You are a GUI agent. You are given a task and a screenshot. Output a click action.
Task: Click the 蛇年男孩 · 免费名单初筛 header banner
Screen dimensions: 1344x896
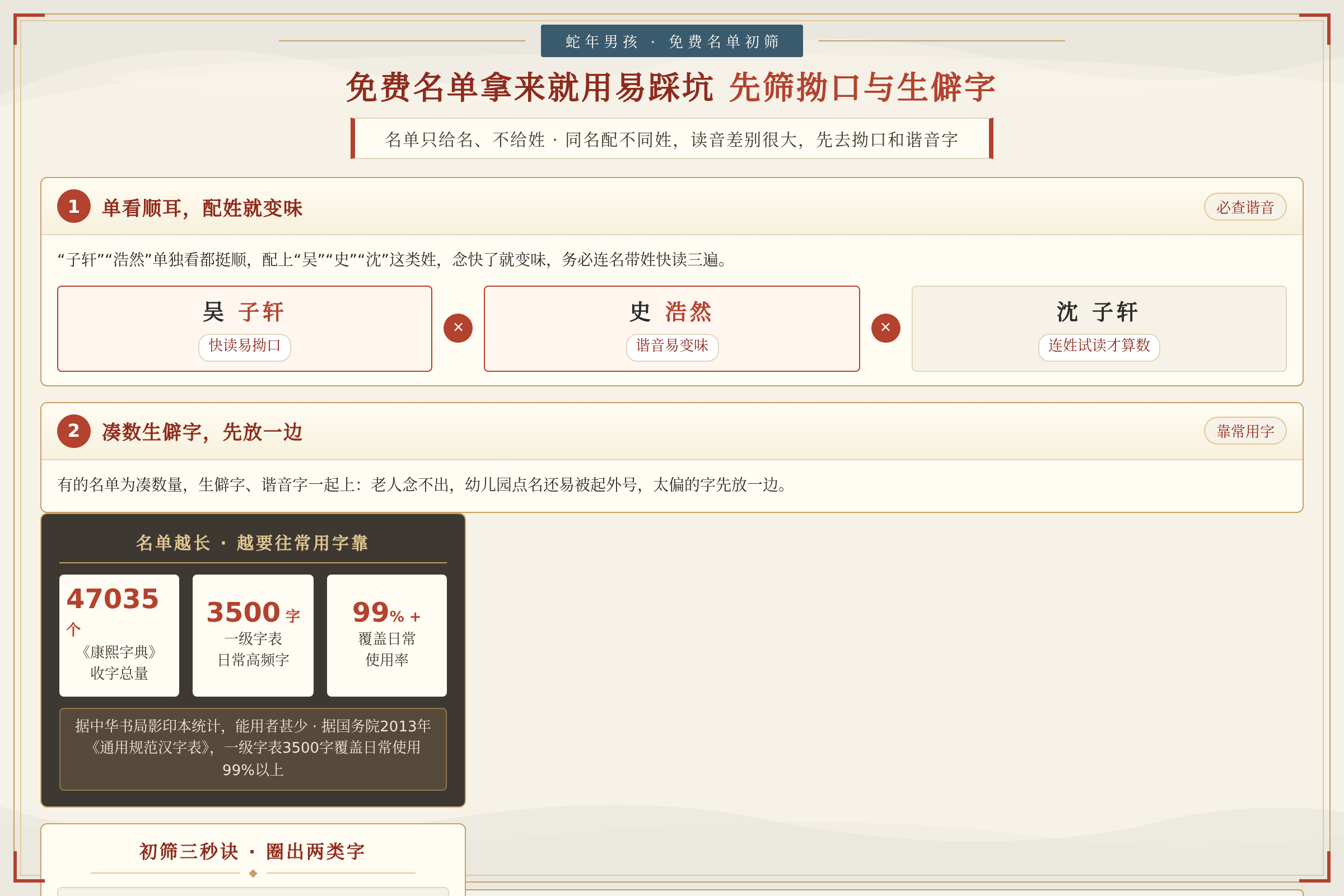pos(671,41)
